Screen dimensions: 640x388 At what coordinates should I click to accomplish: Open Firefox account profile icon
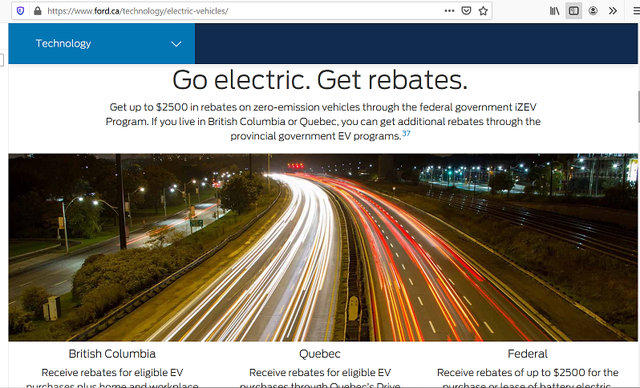click(x=593, y=11)
